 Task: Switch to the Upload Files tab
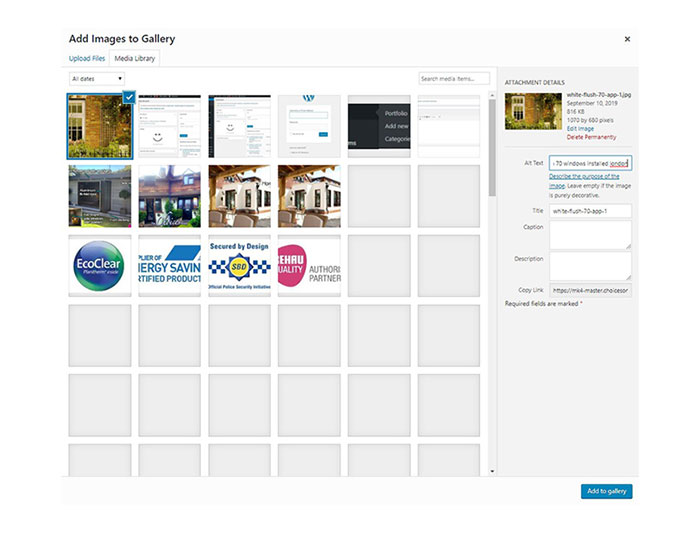coord(87,58)
